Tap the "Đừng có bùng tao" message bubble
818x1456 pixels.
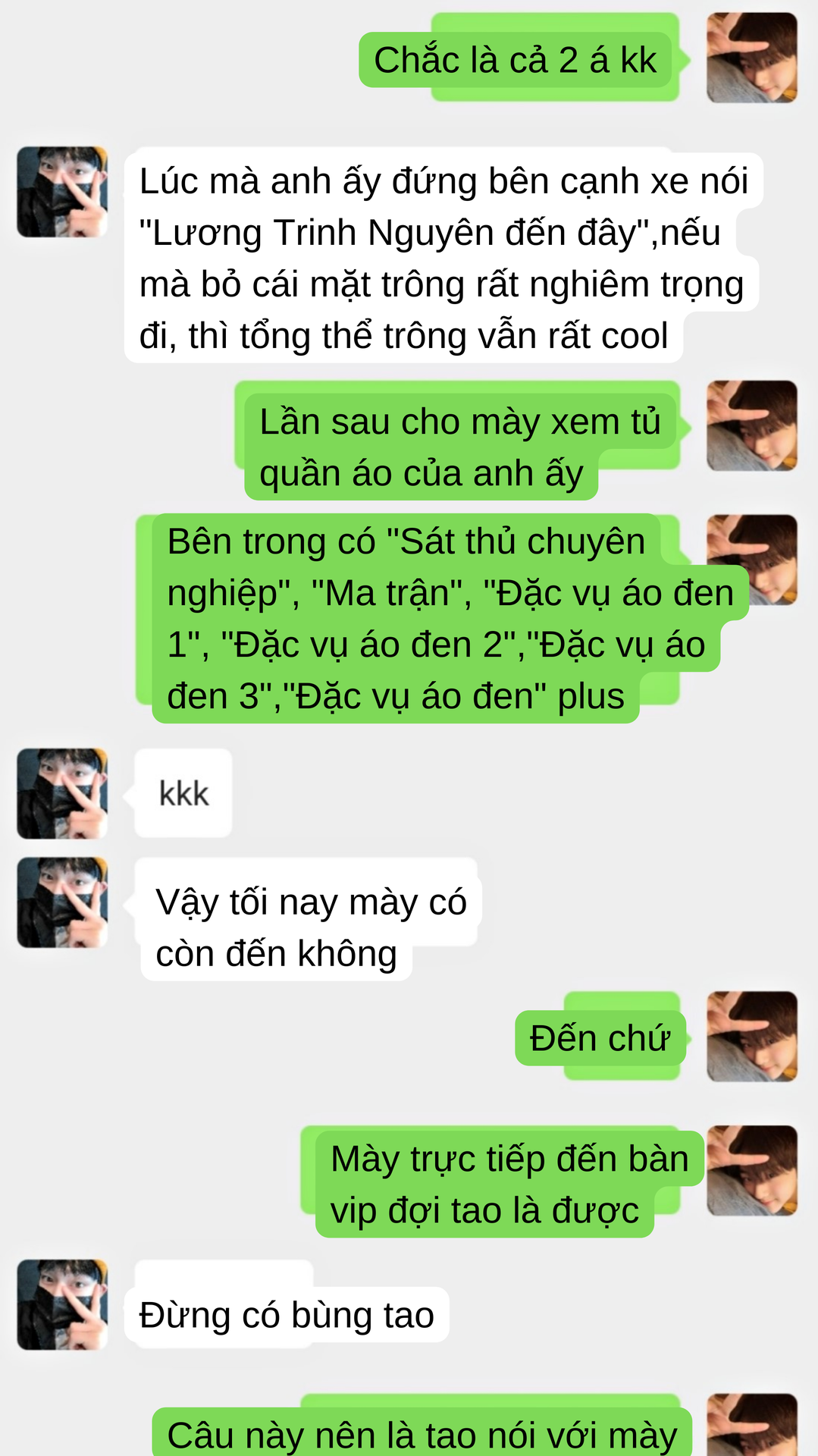287,1314
